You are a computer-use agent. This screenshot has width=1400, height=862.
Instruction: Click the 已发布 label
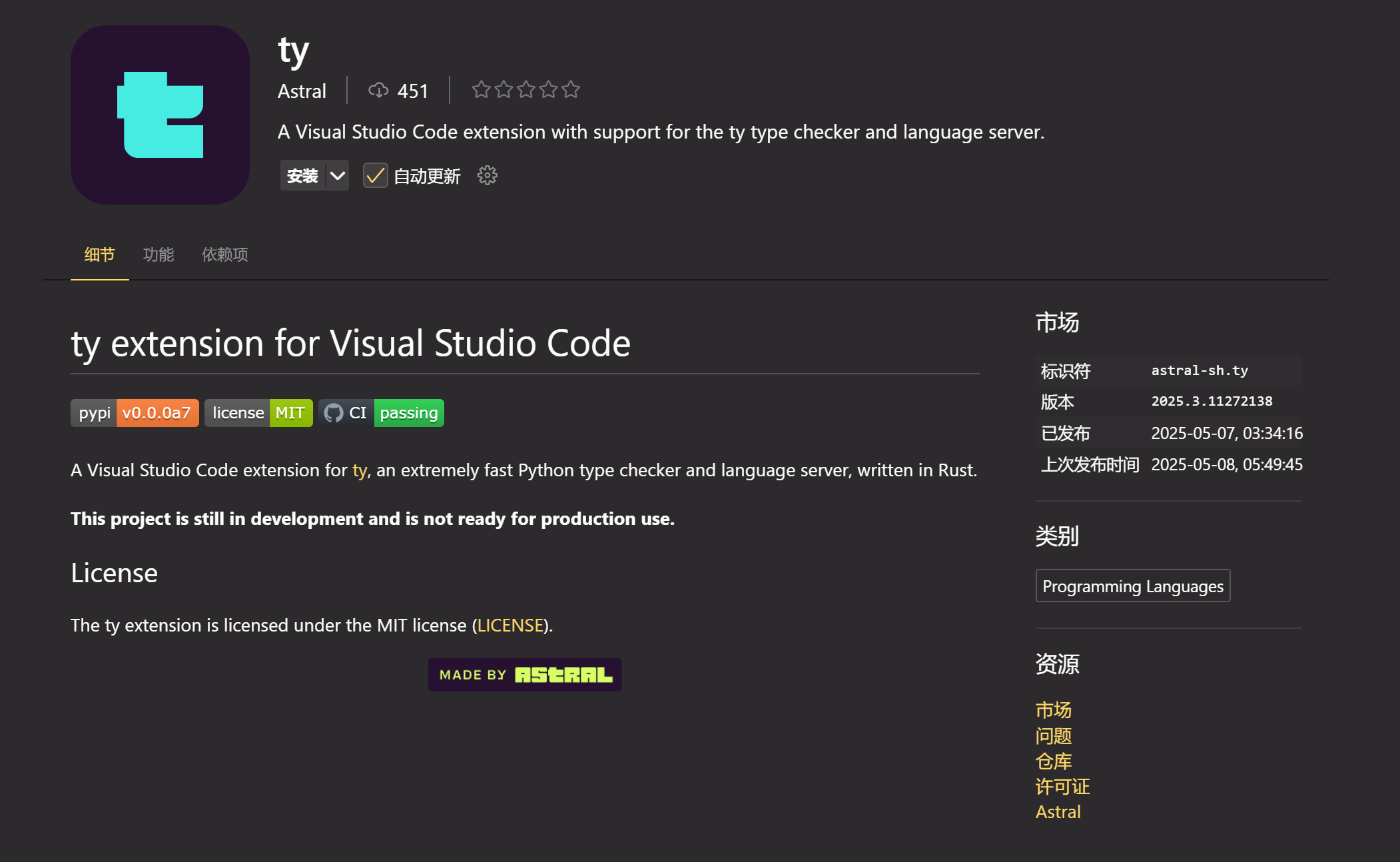[1066, 434]
